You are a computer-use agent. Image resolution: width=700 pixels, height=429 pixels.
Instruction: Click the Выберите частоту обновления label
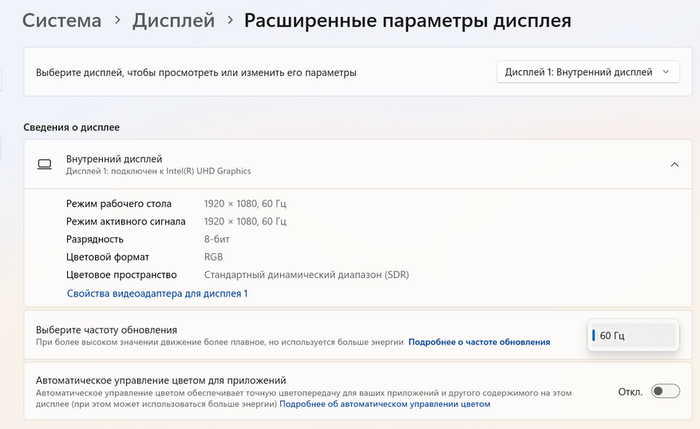[106, 329]
